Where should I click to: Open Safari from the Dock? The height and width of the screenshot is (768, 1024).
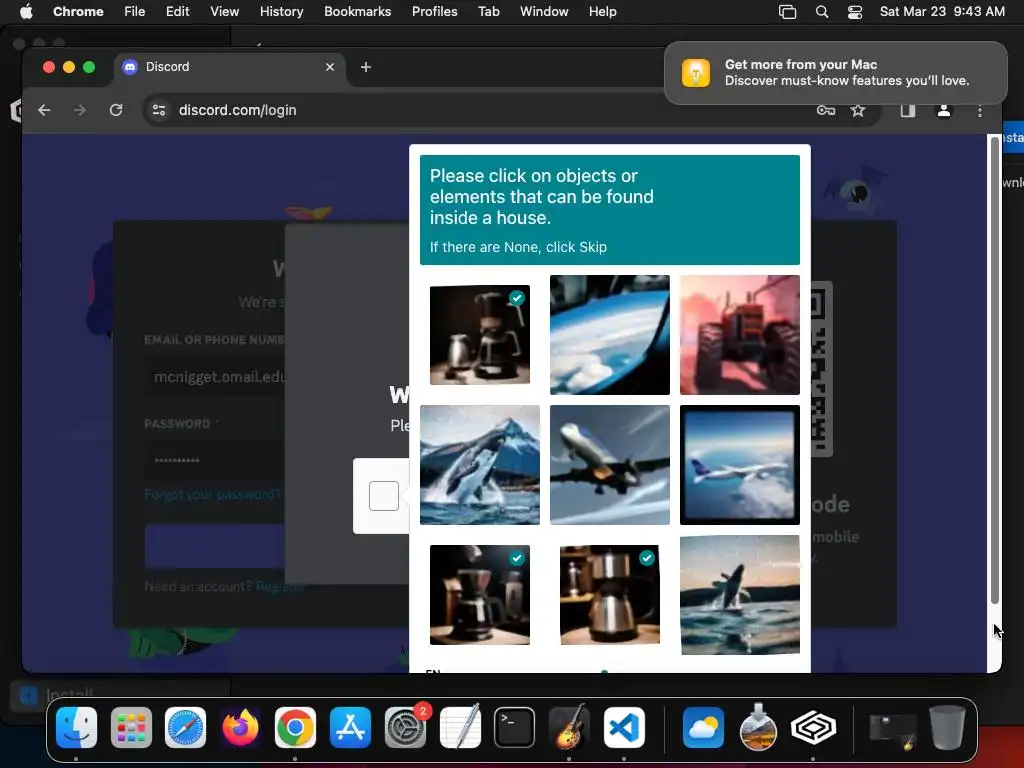(x=185, y=727)
